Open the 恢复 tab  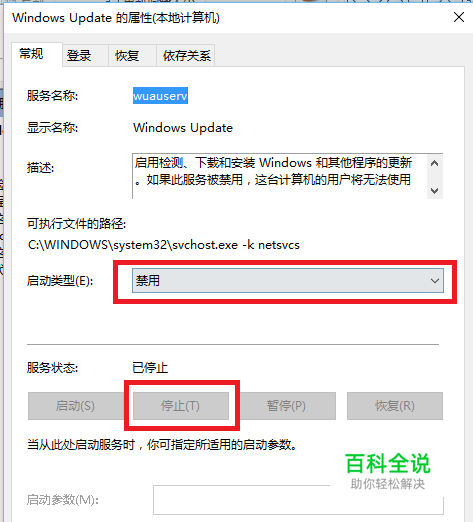pyautogui.click(x=132, y=55)
